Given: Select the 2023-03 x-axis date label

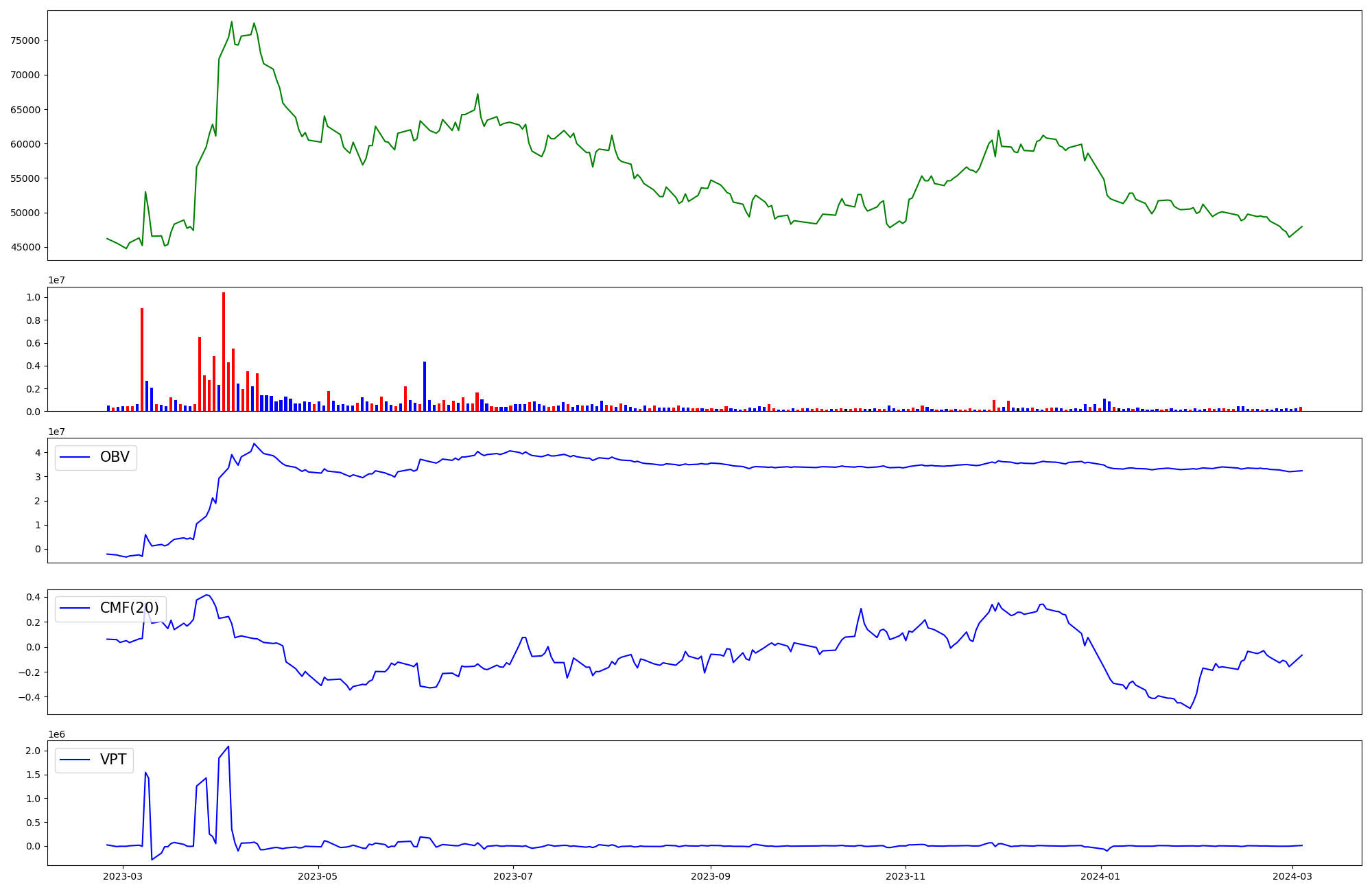Looking at the screenshot, I should pyautogui.click(x=123, y=876).
